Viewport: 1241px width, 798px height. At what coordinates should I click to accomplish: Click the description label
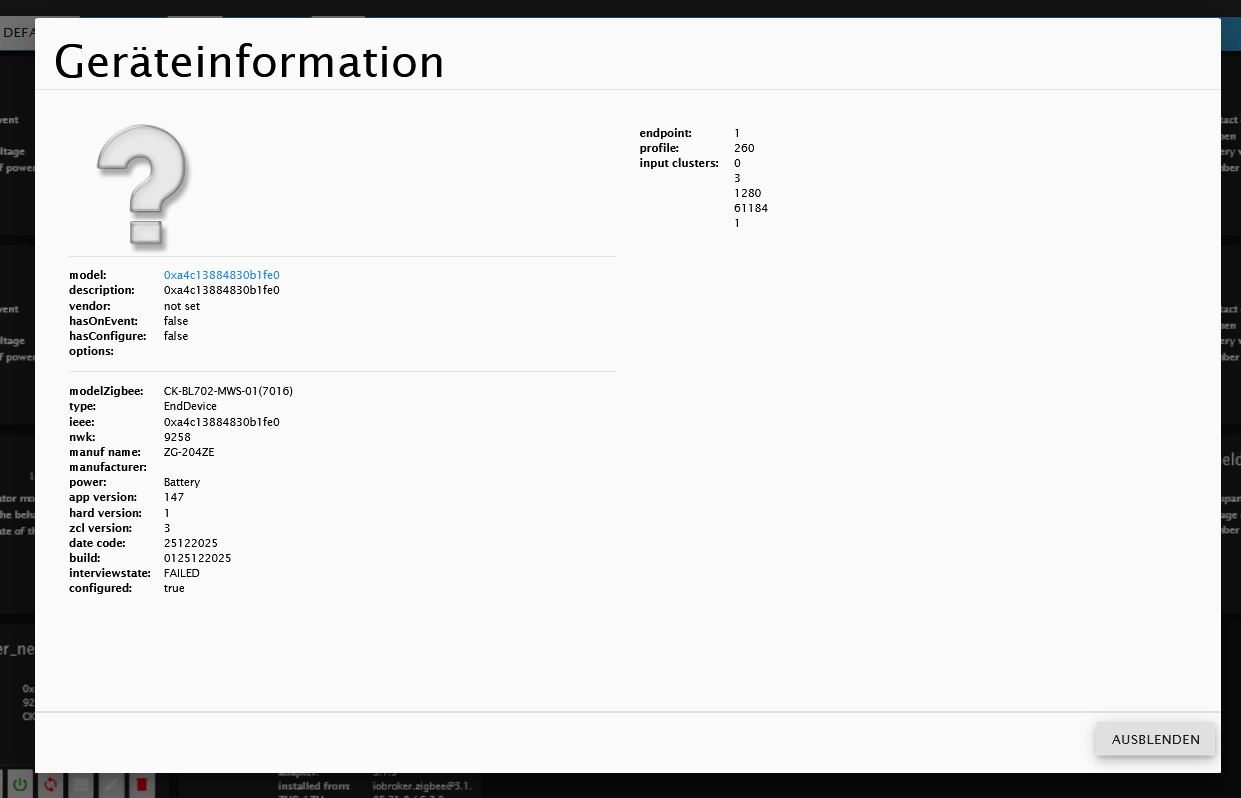103,290
